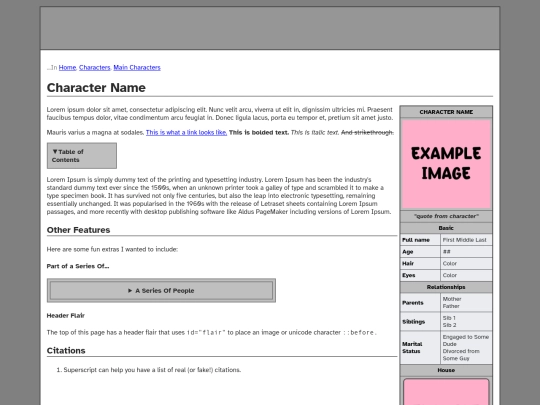
Task: Click the 'Header Flair' subheading
Action: pyautogui.click(x=65, y=315)
